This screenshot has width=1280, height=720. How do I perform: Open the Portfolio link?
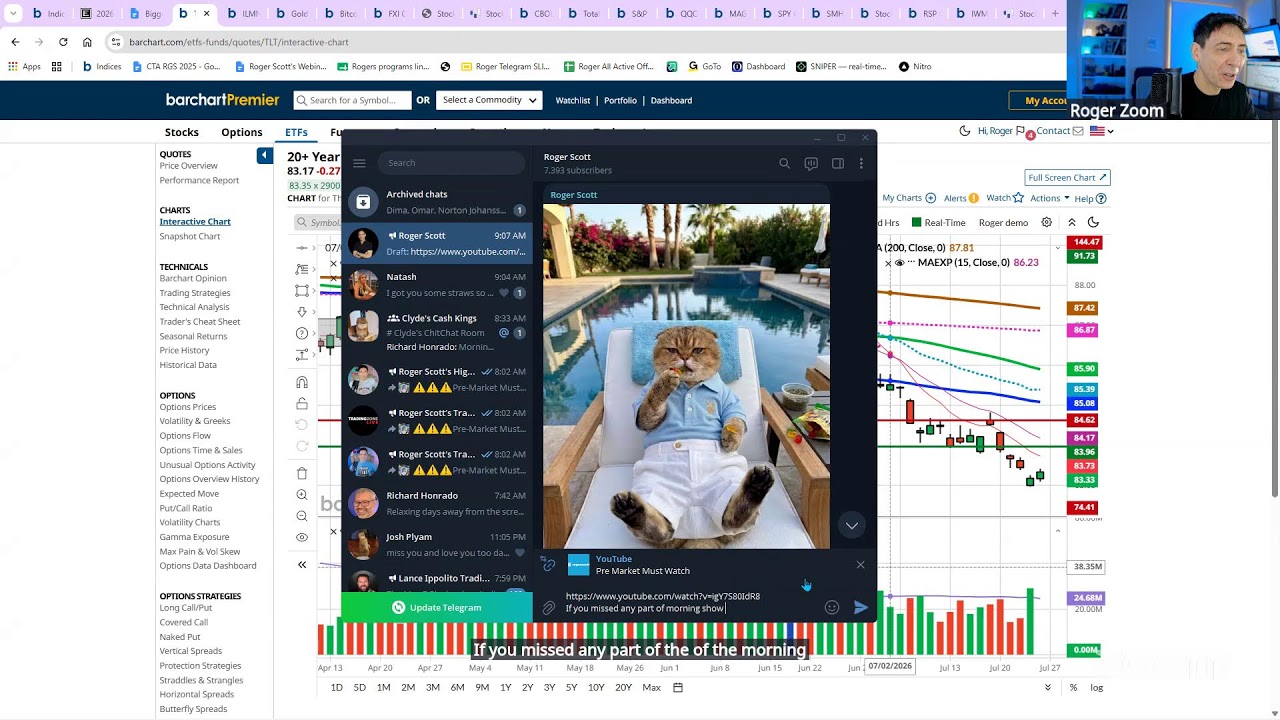coord(620,100)
